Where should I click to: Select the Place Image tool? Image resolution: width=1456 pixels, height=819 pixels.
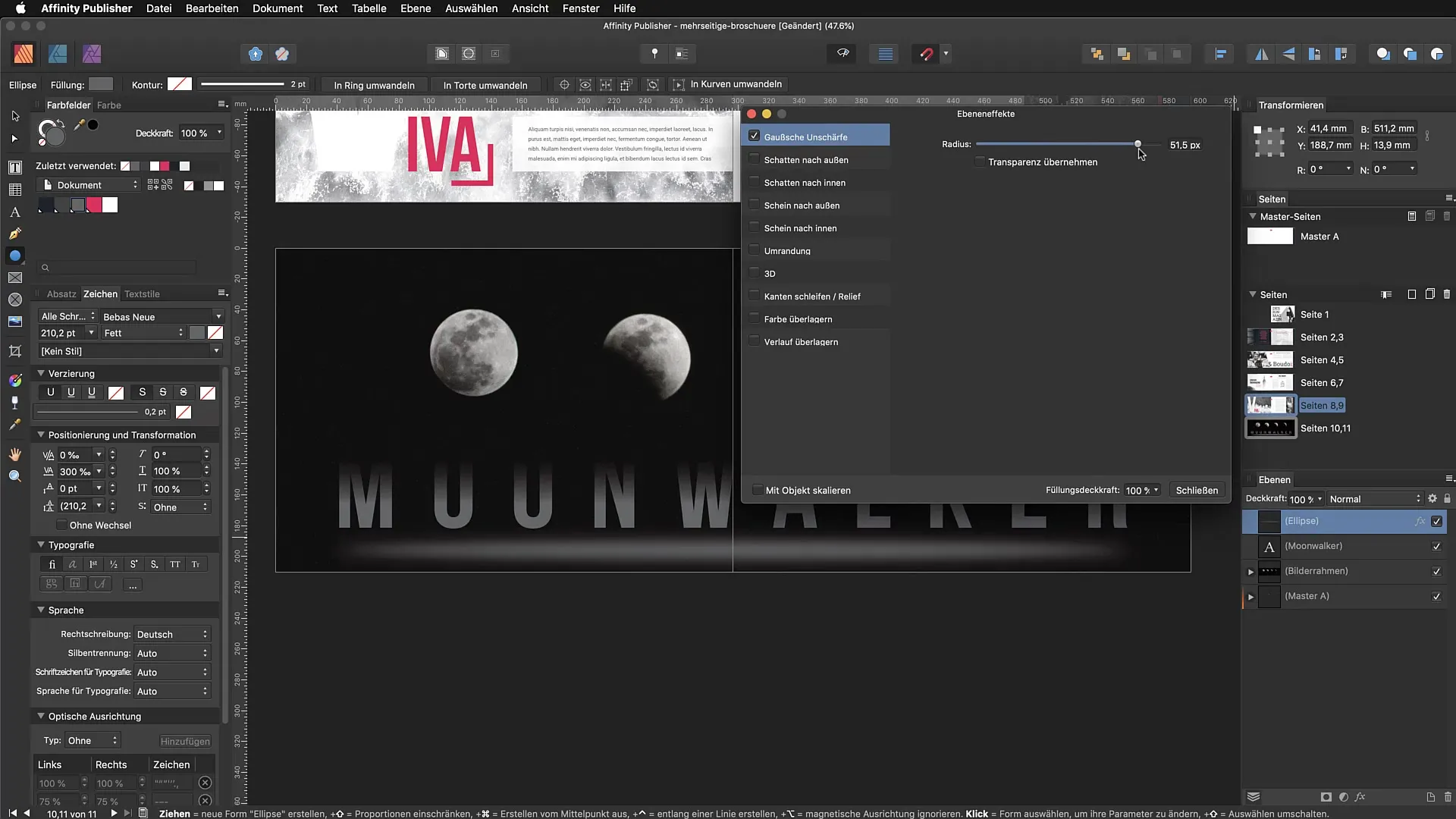(15, 322)
